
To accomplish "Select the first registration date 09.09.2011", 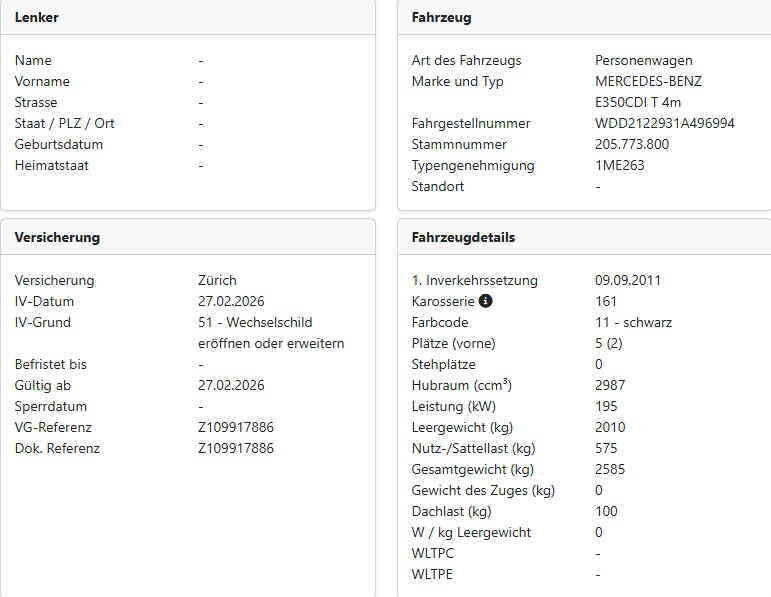I will [x=628, y=280].
